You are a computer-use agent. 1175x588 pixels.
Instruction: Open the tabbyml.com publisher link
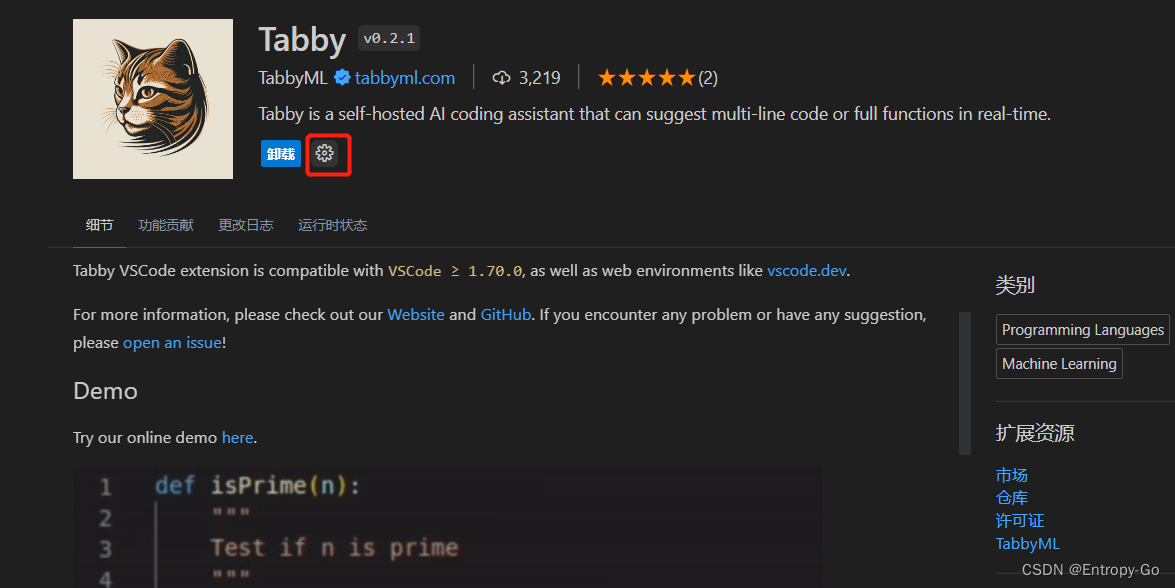point(404,77)
